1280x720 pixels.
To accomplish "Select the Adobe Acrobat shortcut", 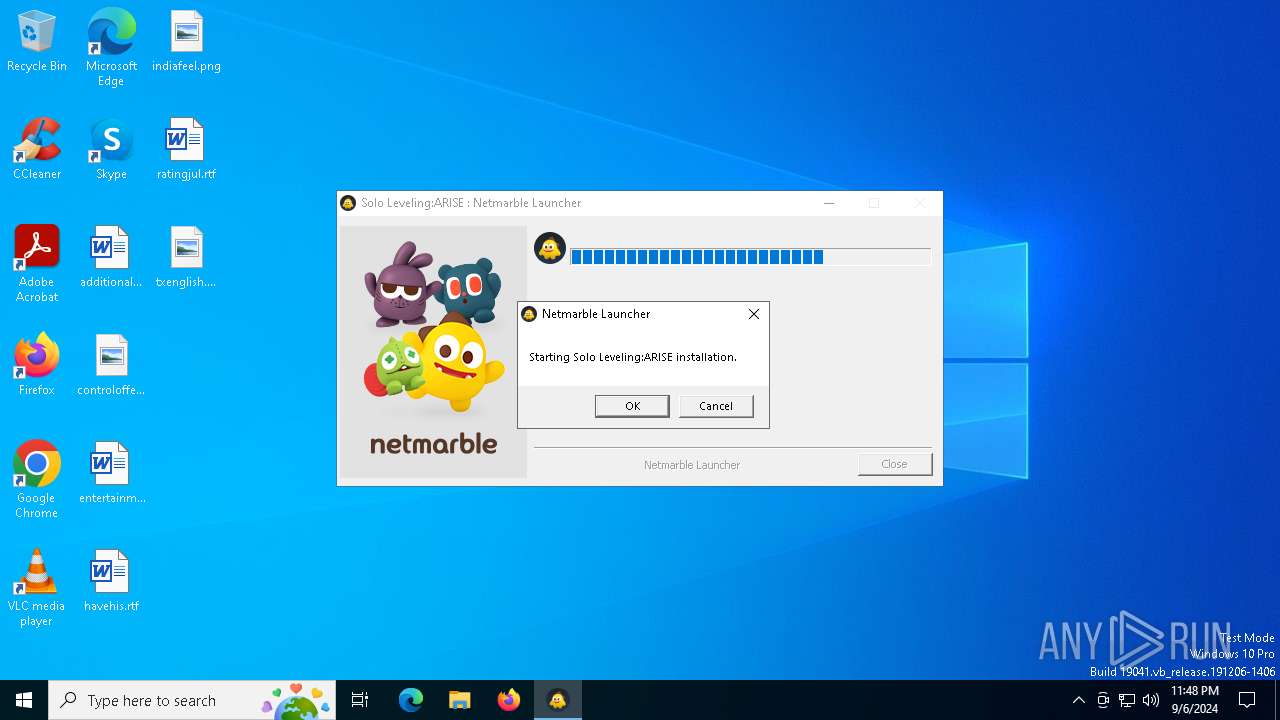I will point(37,264).
